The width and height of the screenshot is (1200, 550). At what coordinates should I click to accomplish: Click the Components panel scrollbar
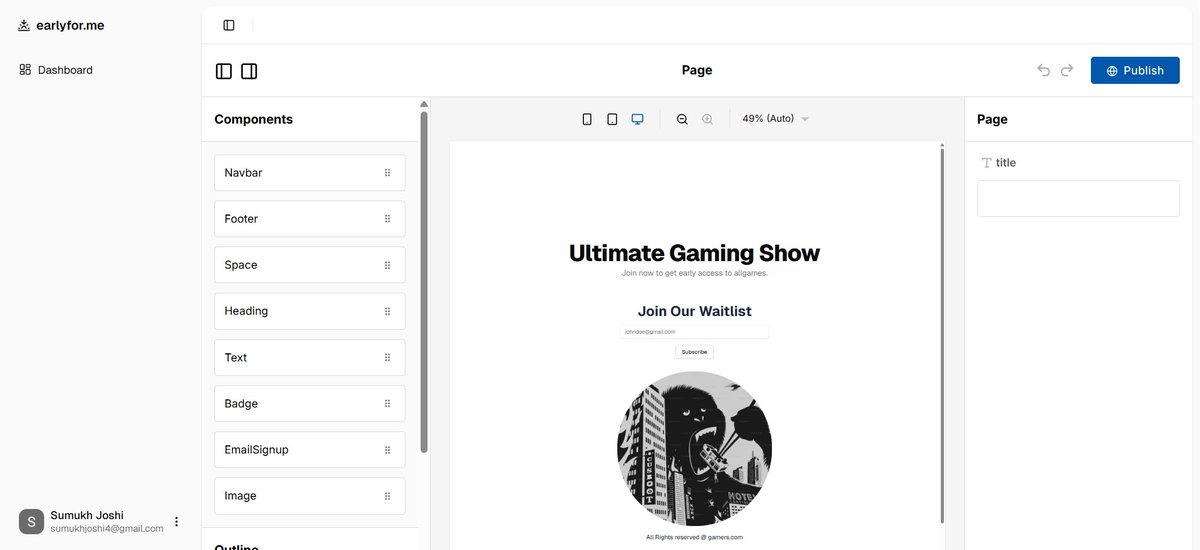point(424,282)
